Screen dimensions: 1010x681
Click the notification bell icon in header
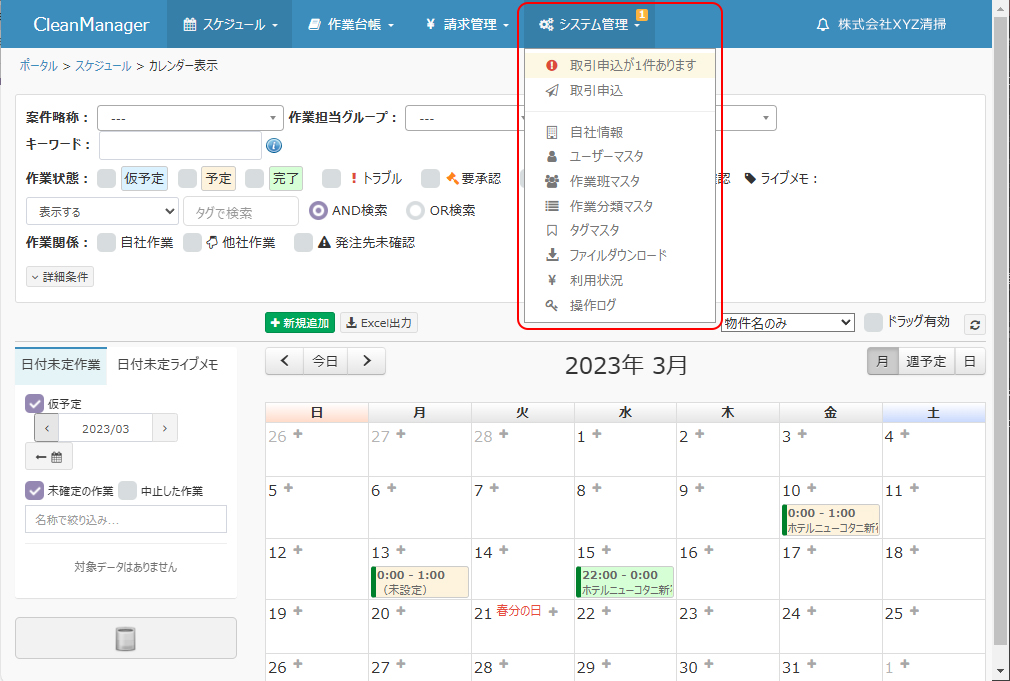[x=823, y=24]
